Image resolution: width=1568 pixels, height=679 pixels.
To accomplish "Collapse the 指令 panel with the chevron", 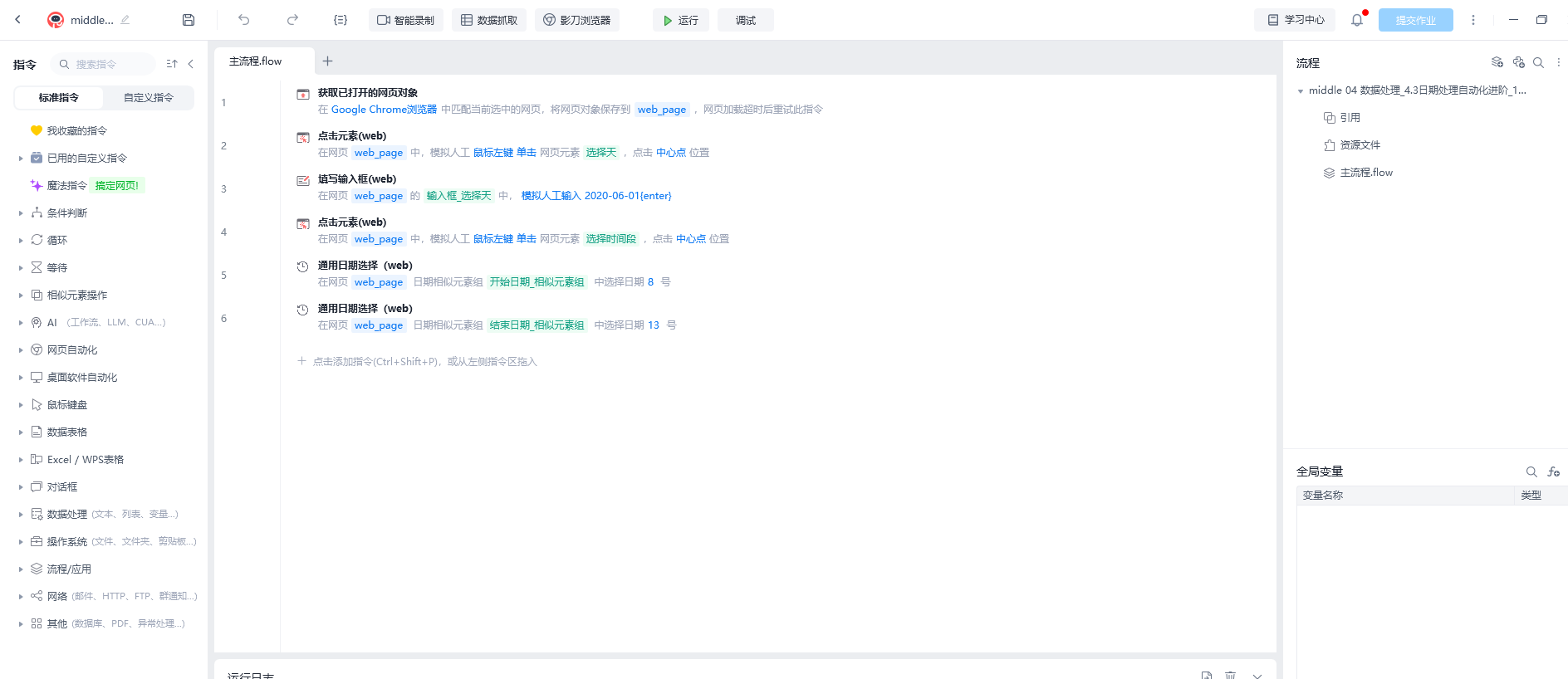I will (x=191, y=64).
